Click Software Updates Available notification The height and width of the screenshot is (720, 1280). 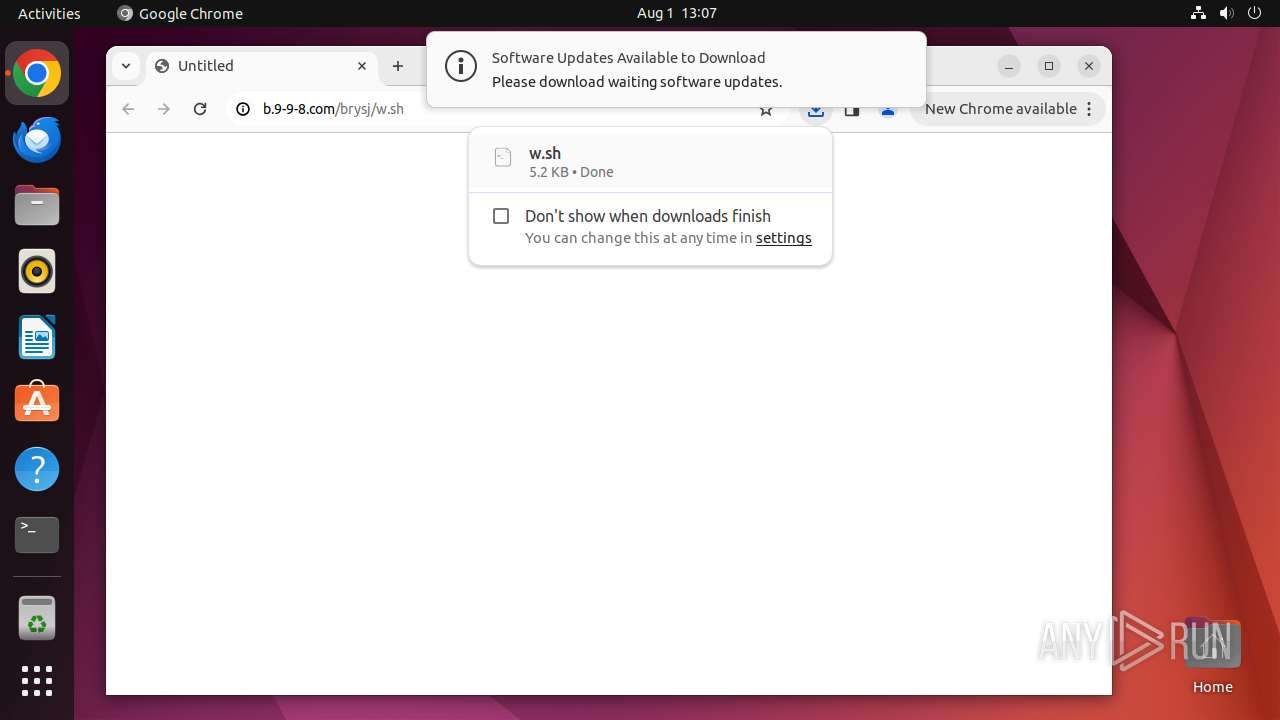tap(676, 69)
